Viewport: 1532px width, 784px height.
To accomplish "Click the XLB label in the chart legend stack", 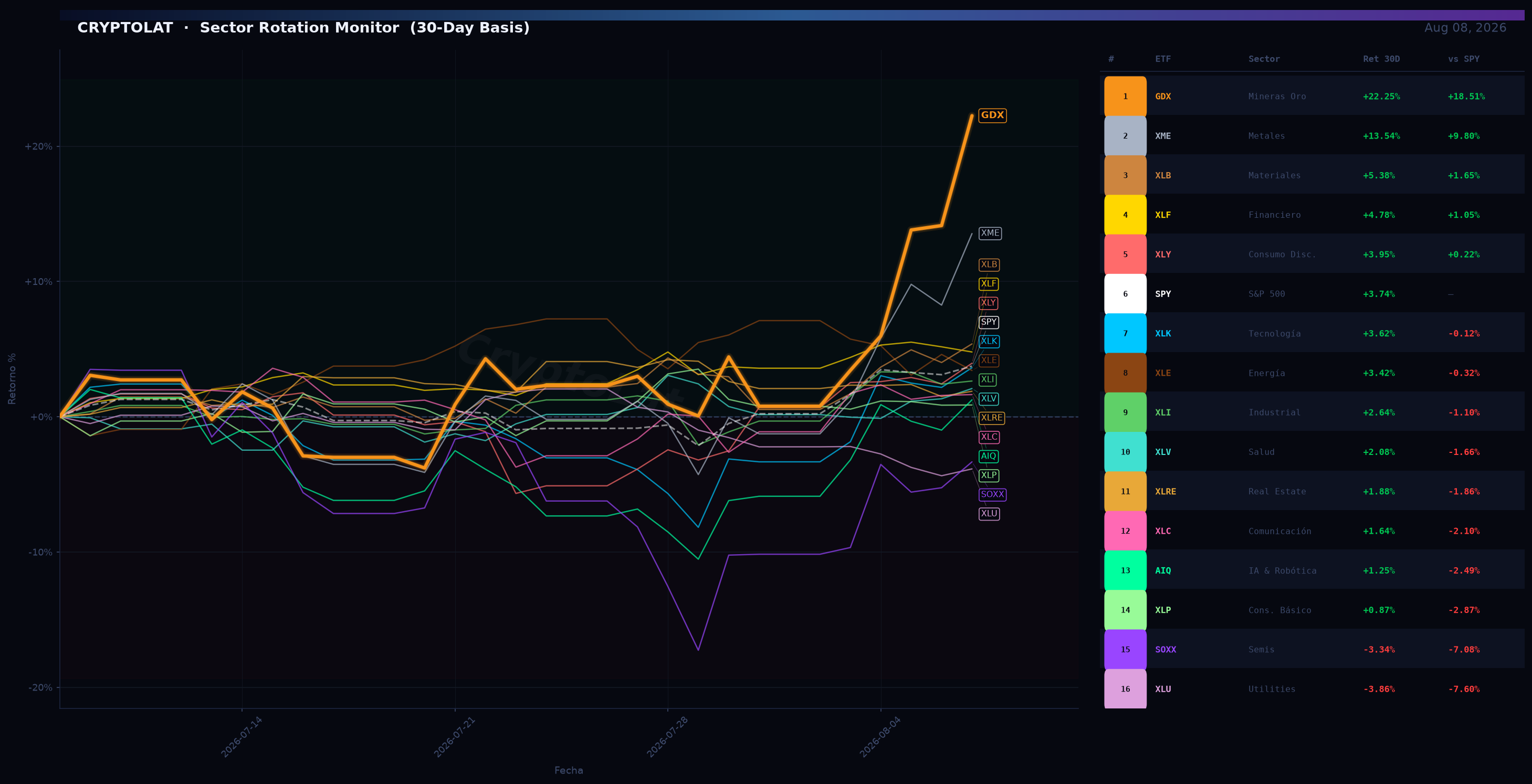I will click(989, 264).
